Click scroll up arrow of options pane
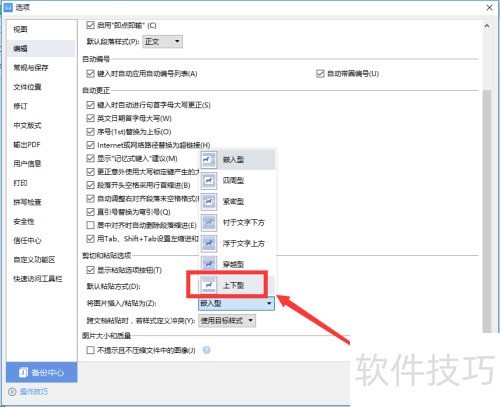Screen dimensions: 500x407 point(487,26)
